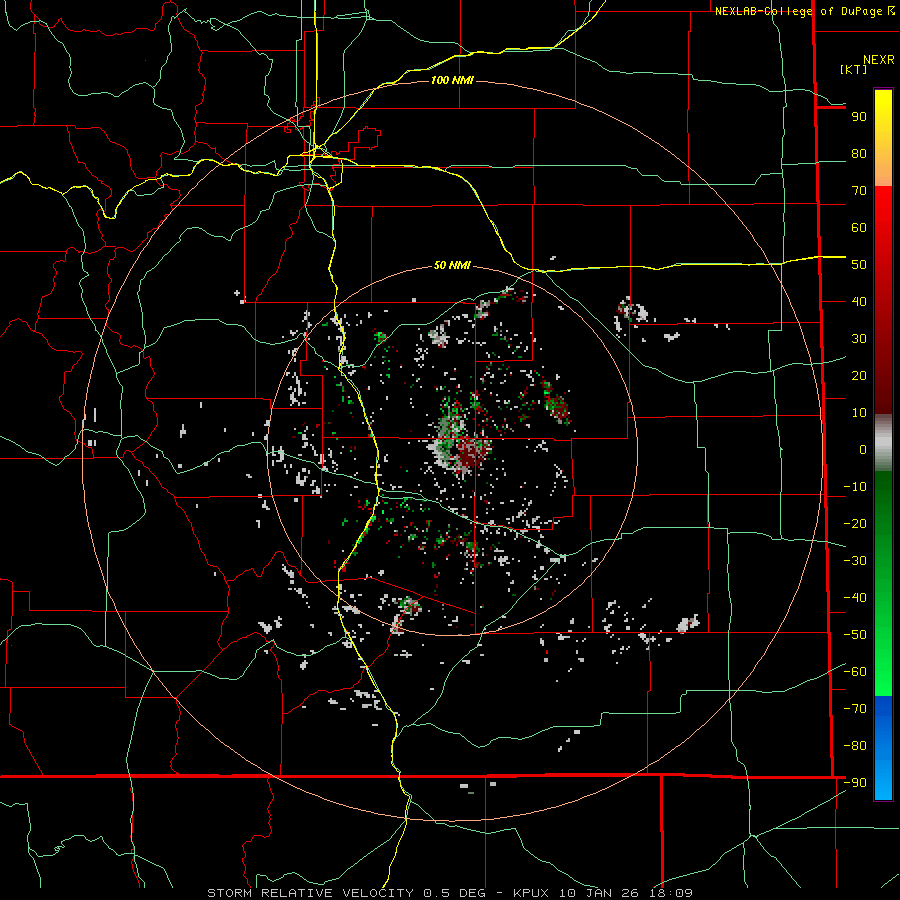Viewport: 900px width, 900px height.
Task: Click the positive "30" scale value
Action: pos(859,339)
